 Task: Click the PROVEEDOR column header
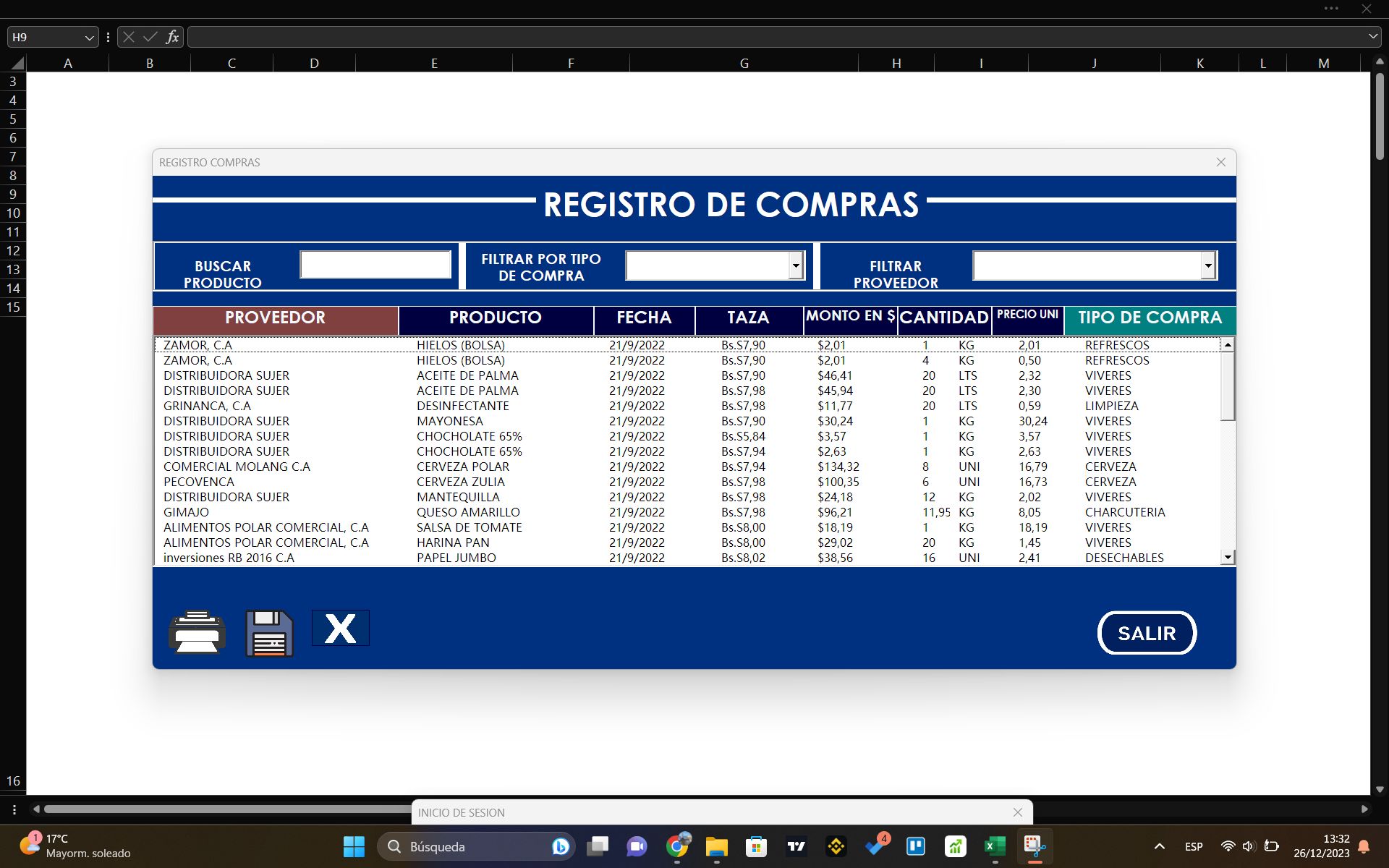click(275, 318)
